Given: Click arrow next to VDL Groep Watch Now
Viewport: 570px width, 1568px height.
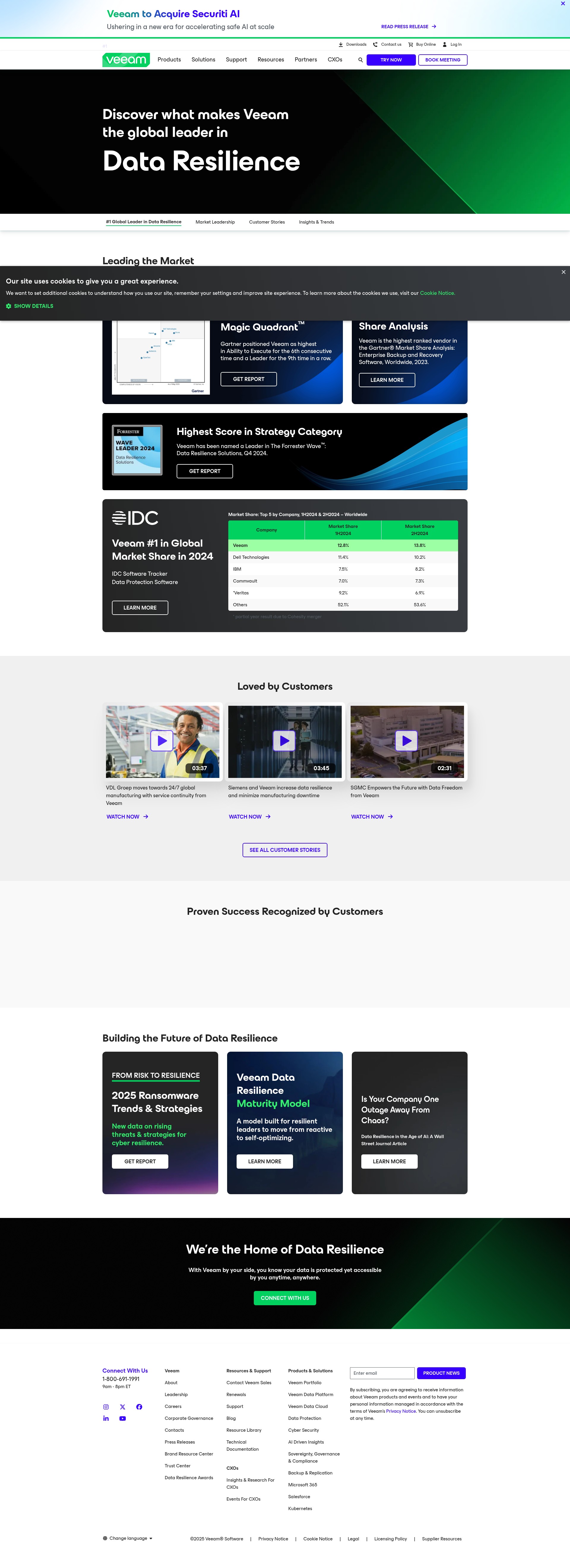Looking at the screenshot, I should coord(146,817).
